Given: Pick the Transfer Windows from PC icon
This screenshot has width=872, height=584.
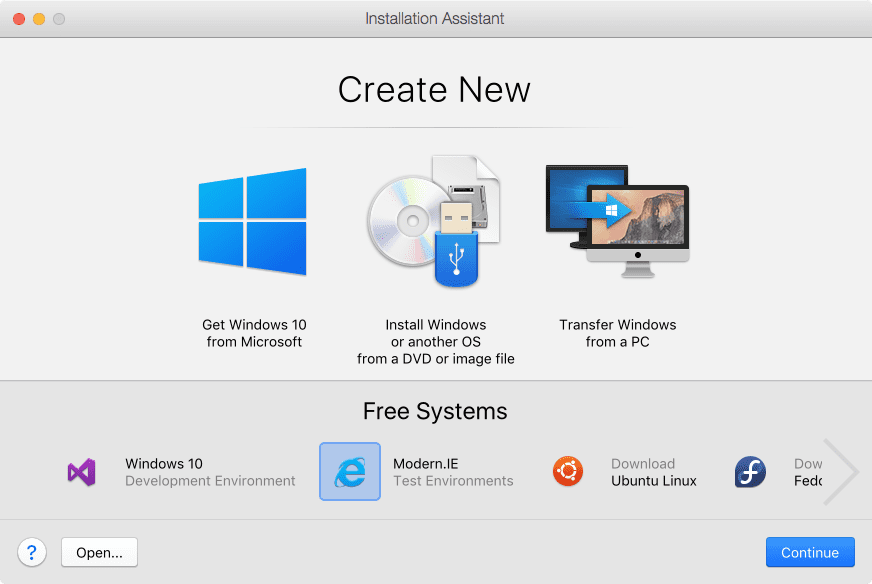Looking at the screenshot, I should (617, 221).
